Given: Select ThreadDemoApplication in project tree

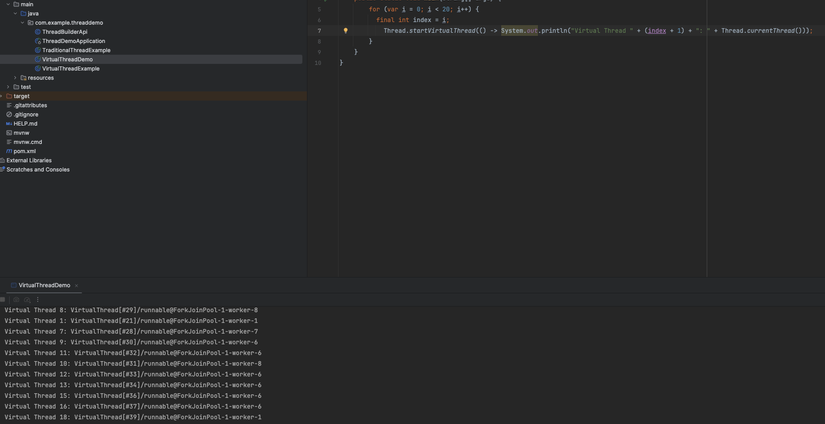Looking at the screenshot, I should pos(74,41).
